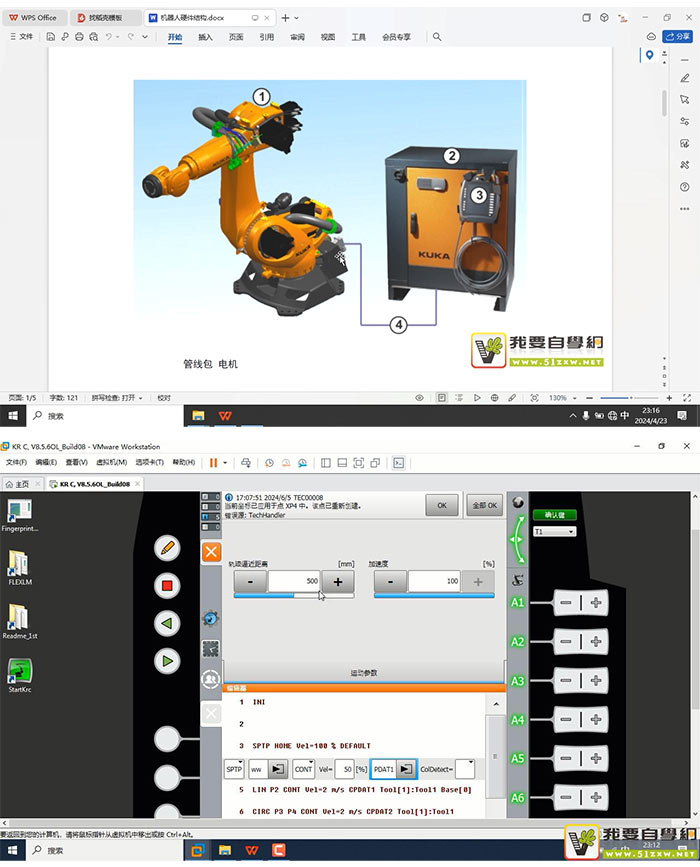Click the acceleration percentage slider bar

434,596
